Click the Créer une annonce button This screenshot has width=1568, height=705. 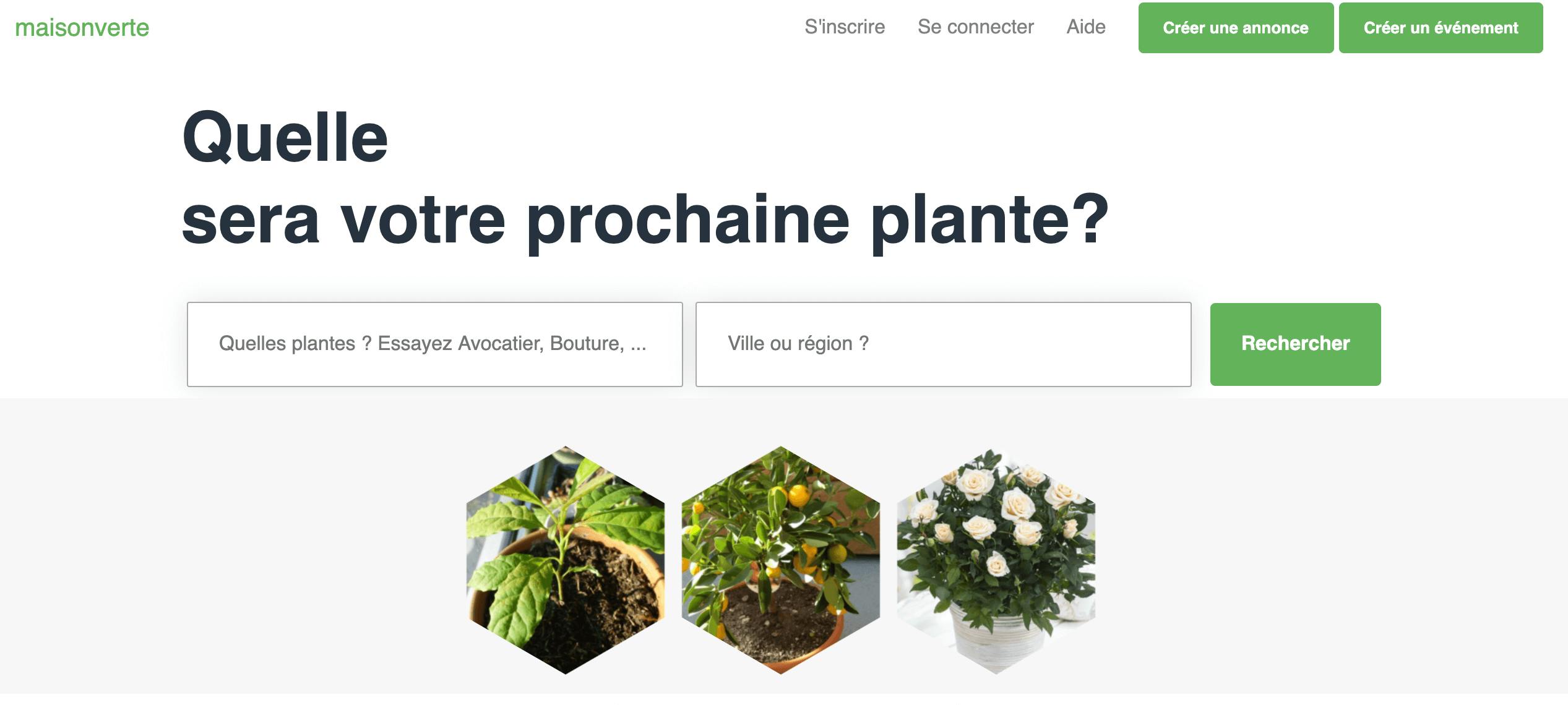click(1236, 28)
